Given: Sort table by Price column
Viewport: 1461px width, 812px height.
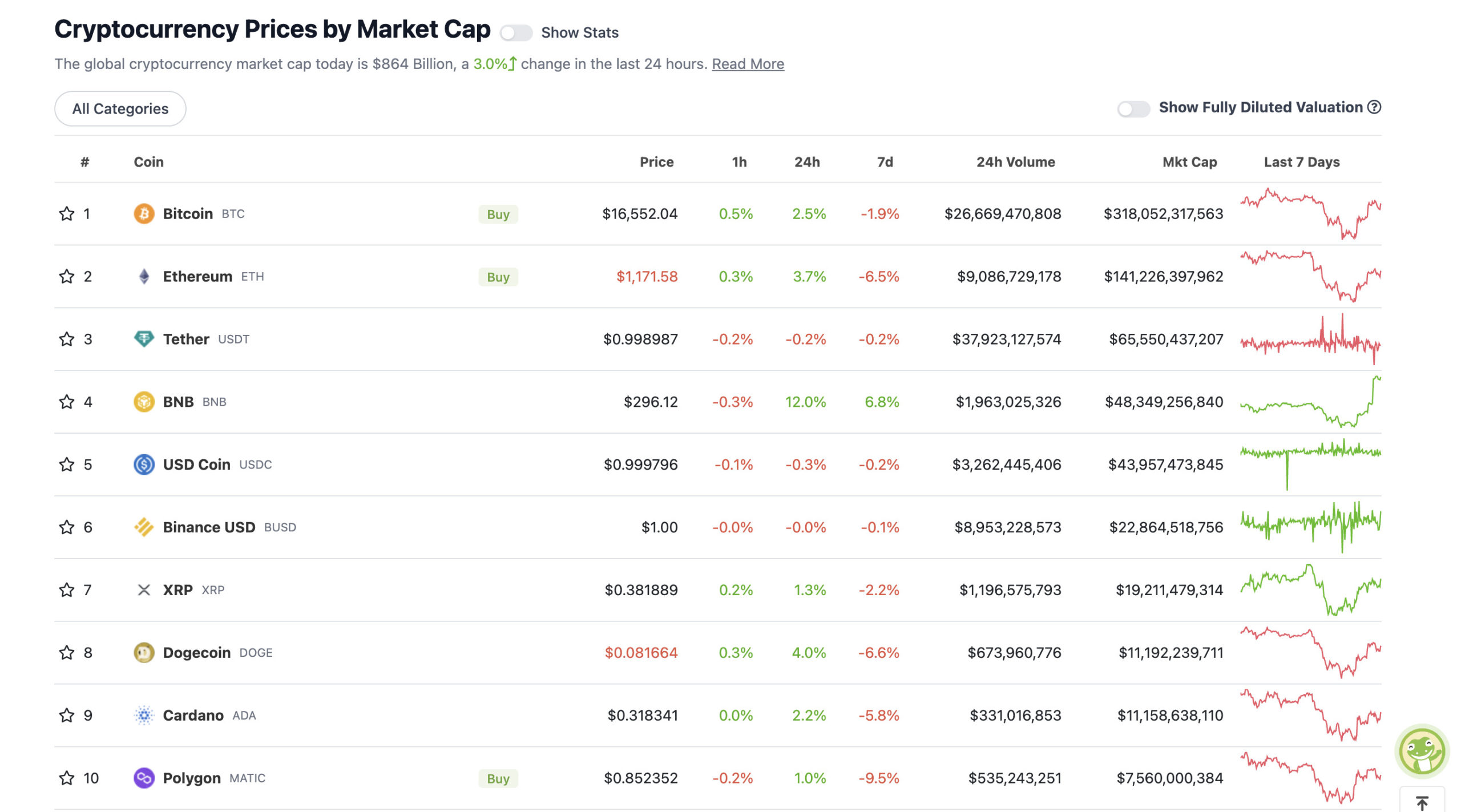Looking at the screenshot, I should 656,162.
